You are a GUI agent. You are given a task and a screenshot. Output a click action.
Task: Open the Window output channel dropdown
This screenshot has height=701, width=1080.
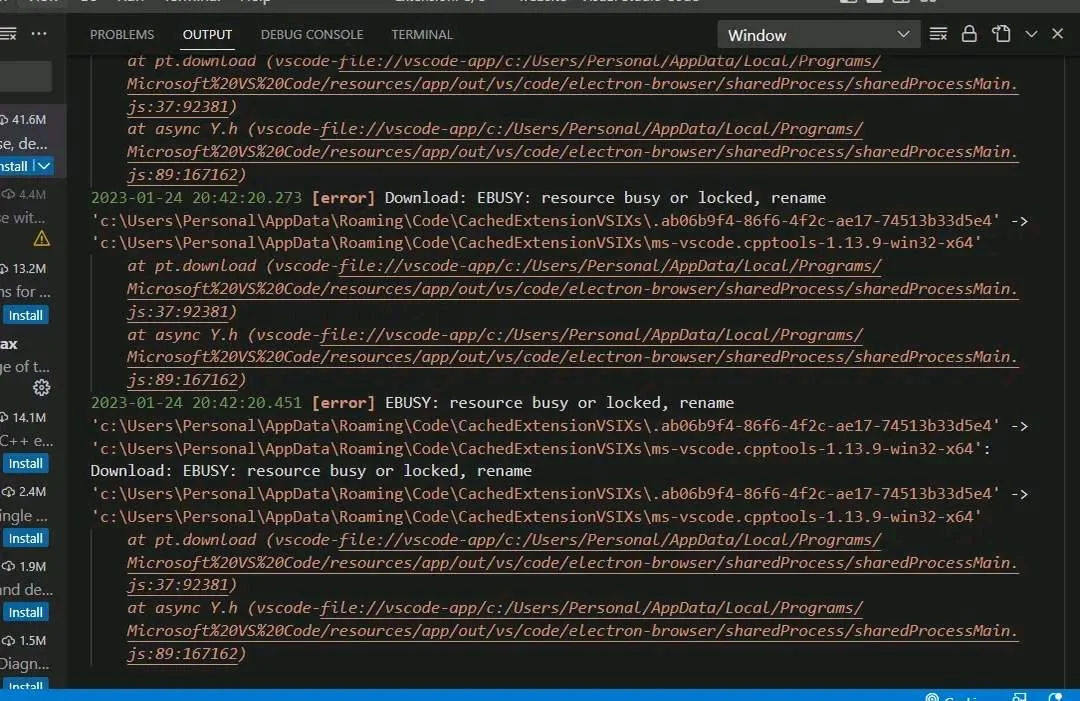(818, 34)
